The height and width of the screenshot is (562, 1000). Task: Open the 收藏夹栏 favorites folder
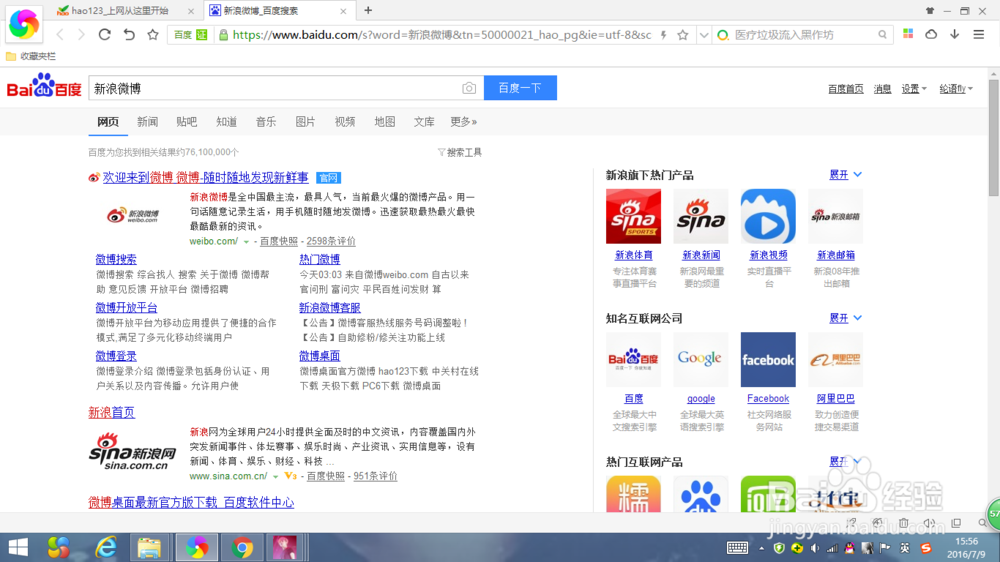click(x=31, y=56)
